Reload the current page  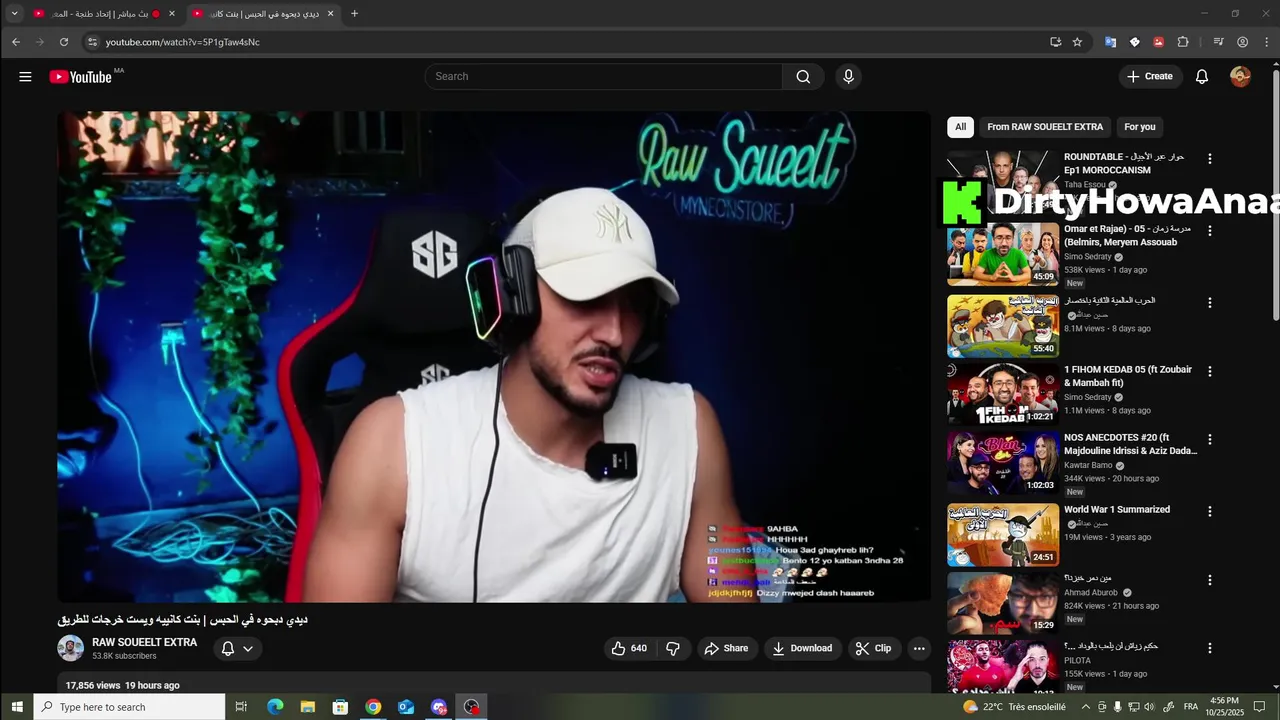click(64, 42)
